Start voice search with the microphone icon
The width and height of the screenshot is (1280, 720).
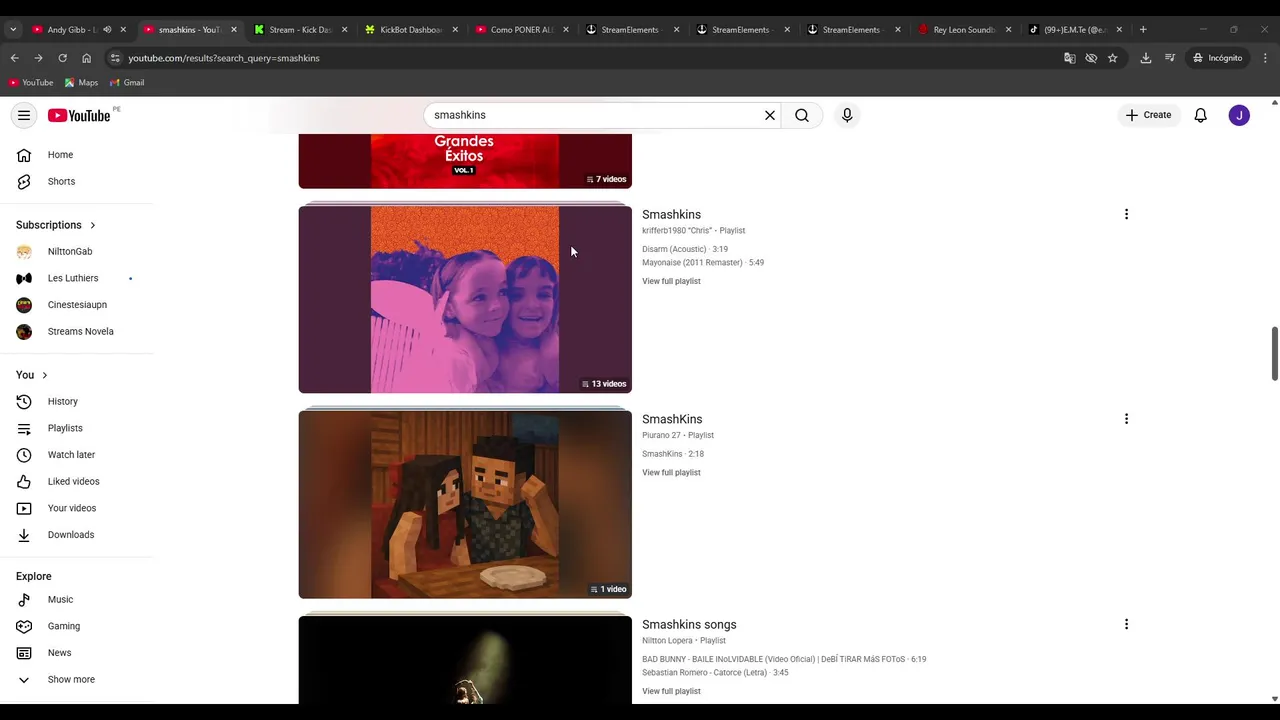tap(847, 115)
